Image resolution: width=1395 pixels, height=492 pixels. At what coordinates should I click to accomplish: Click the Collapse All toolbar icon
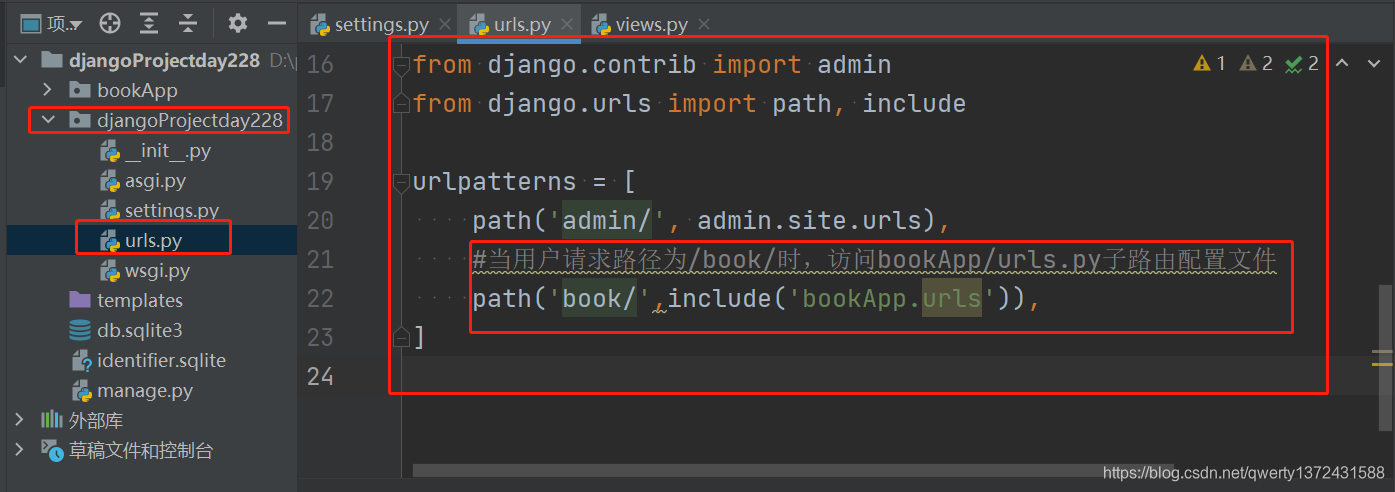click(187, 23)
